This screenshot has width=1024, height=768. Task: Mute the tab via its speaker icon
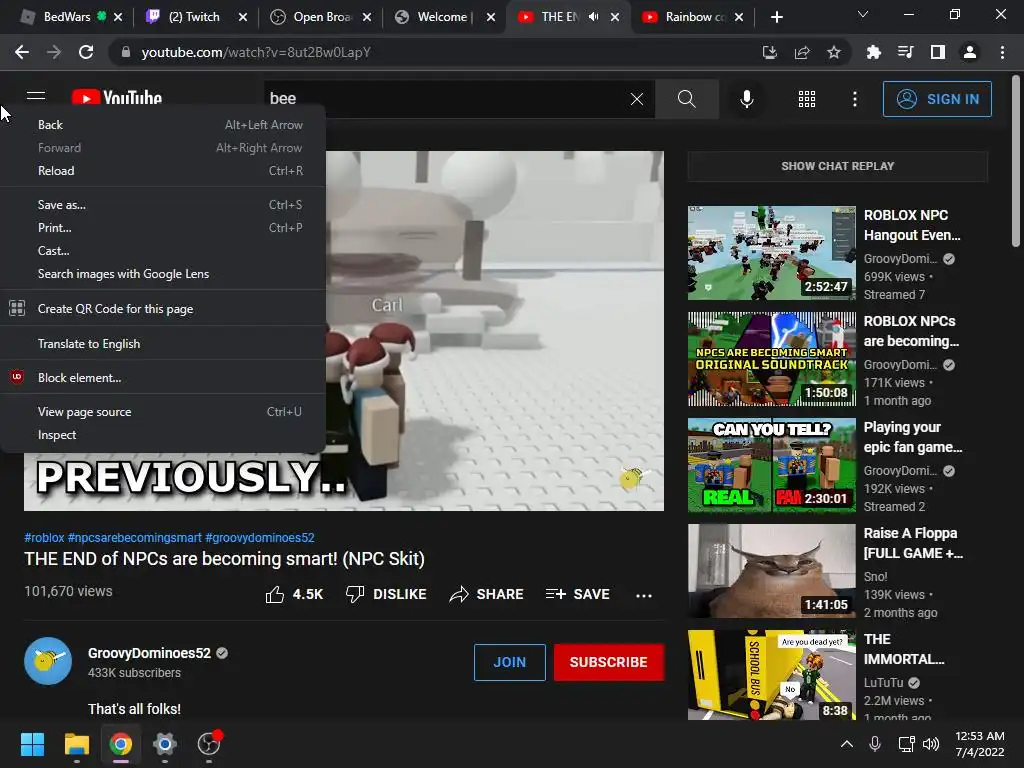pyautogui.click(x=593, y=17)
